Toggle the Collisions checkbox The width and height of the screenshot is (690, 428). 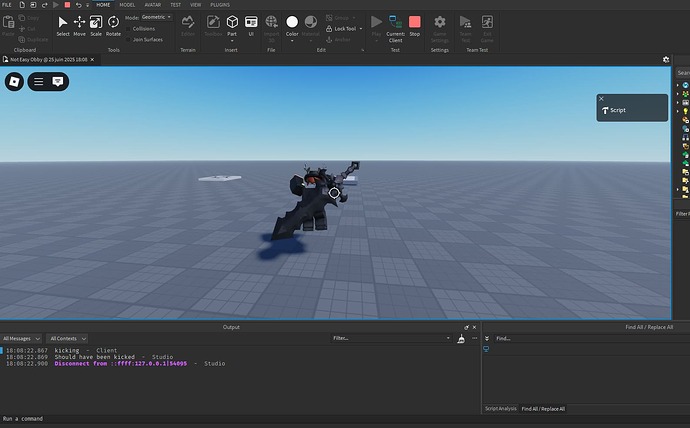128,29
